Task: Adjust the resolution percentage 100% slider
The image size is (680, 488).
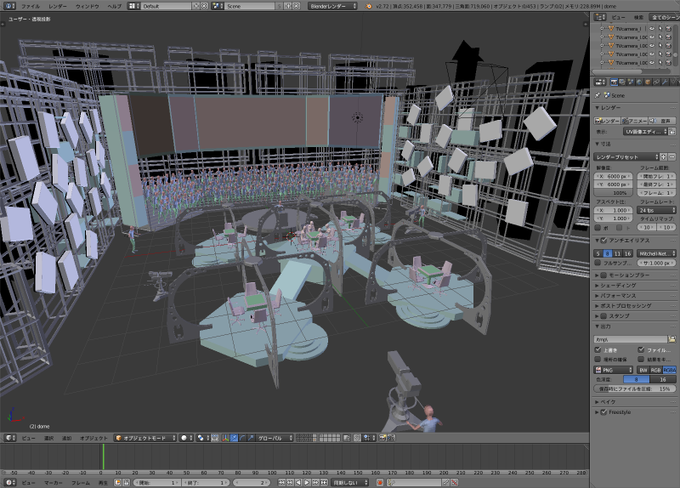Action: pyautogui.click(x=613, y=193)
